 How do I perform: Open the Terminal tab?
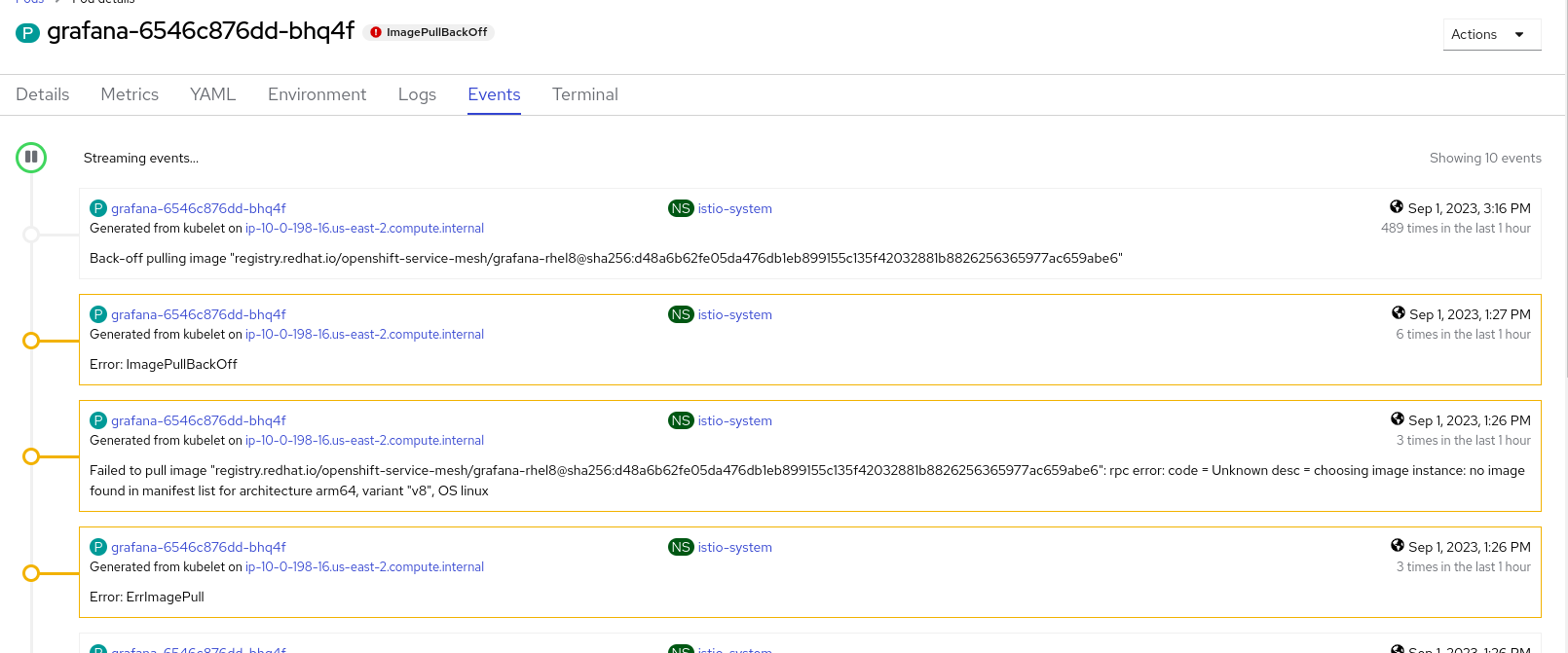[x=584, y=94]
